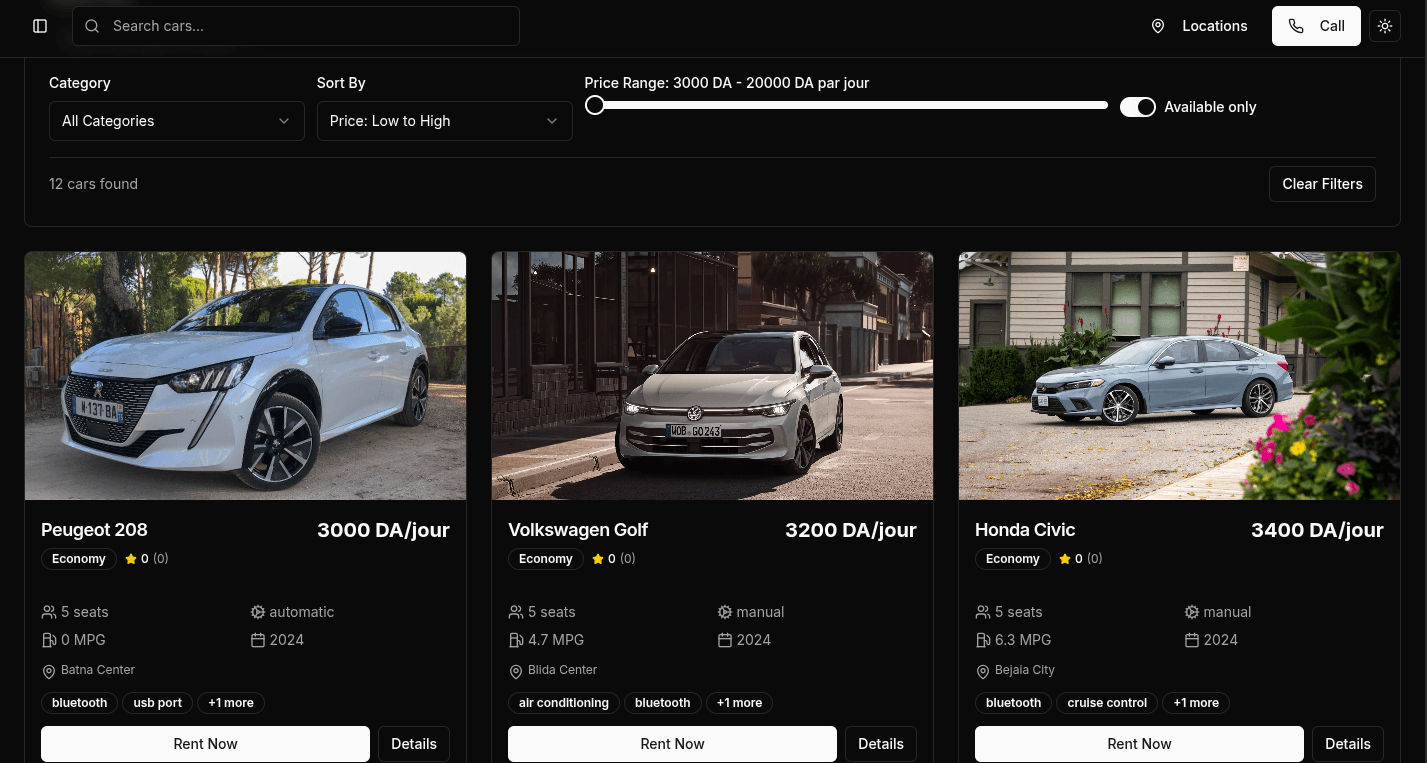The image size is (1427, 763).
Task: Click the search magnifier icon
Action: point(92,26)
